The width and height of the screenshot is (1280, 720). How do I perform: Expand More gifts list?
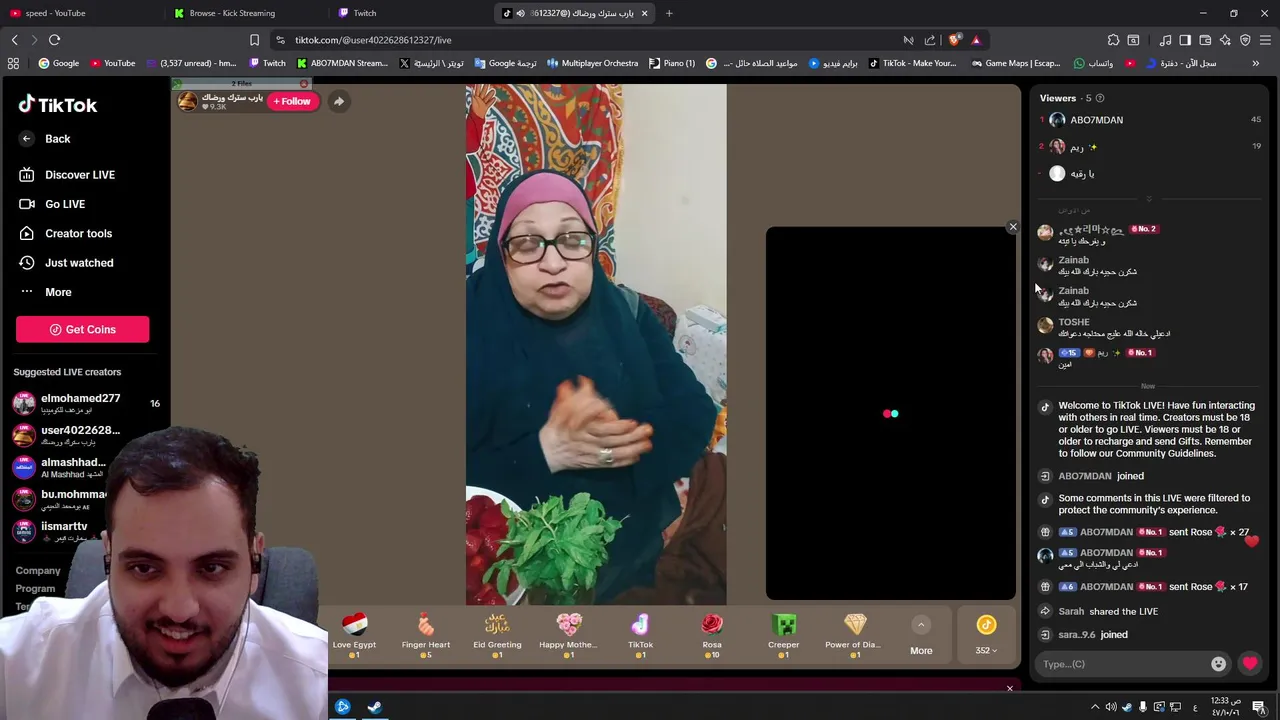click(x=921, y=635)
